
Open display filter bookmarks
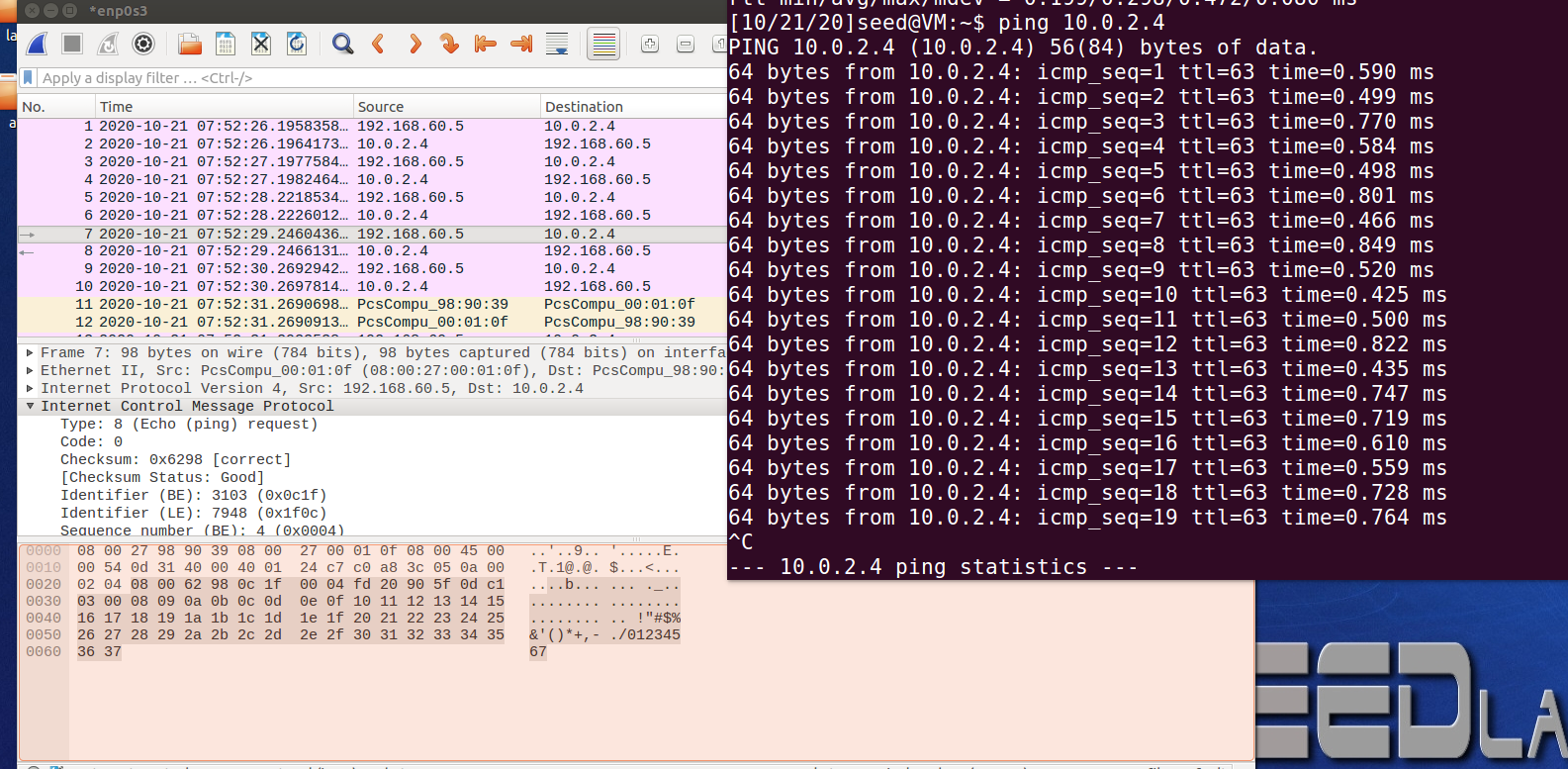[x=29, y=77]
